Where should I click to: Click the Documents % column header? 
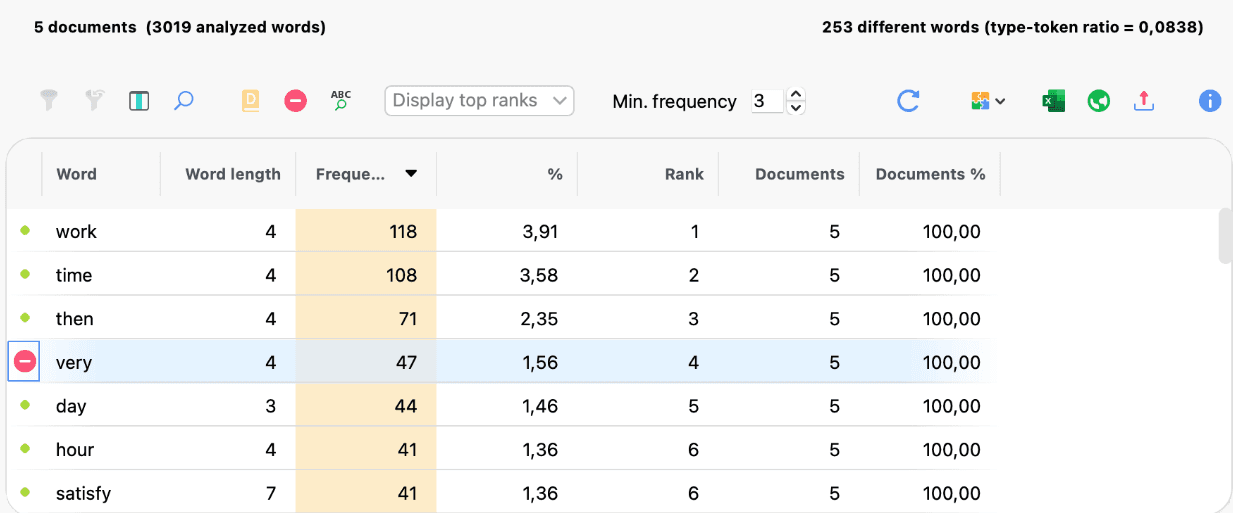click(x=930, y=174)
